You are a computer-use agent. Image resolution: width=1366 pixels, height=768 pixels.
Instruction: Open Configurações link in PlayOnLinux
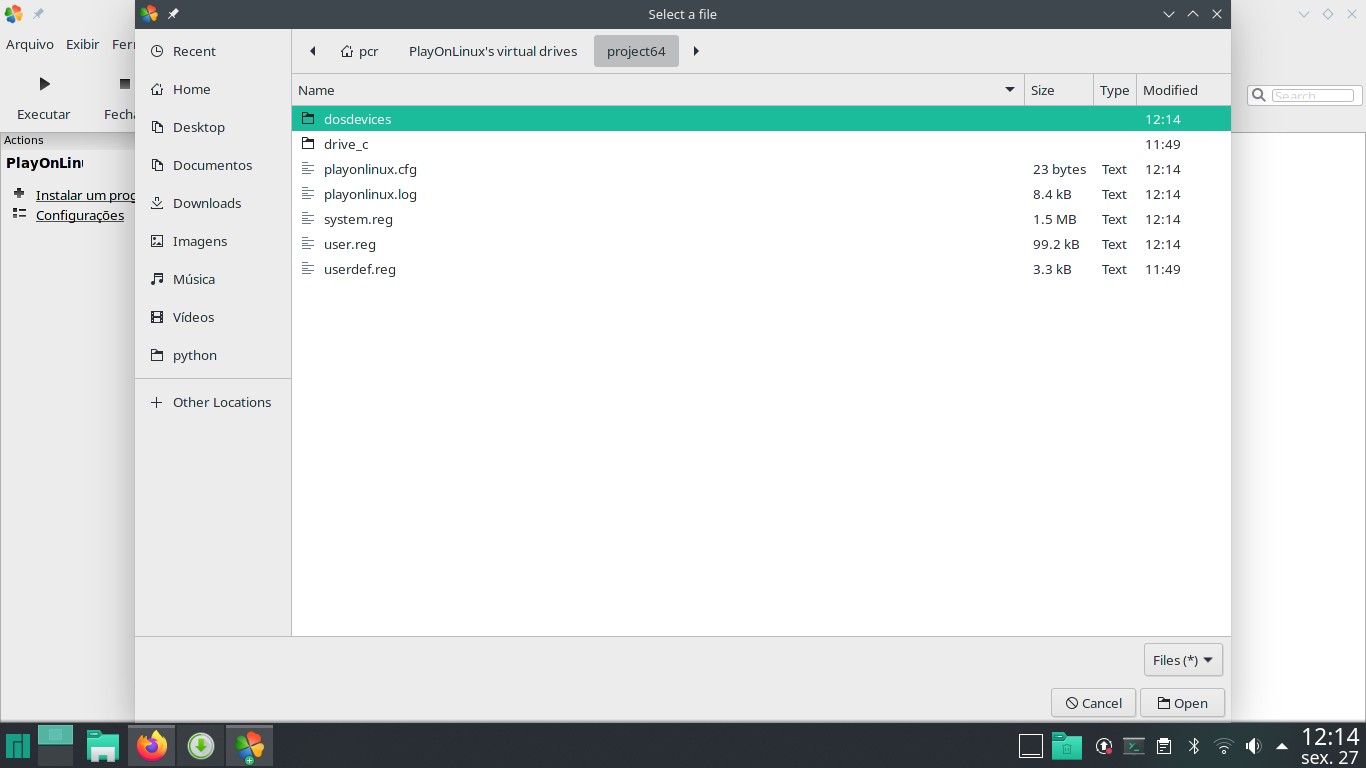pos(80,215)
